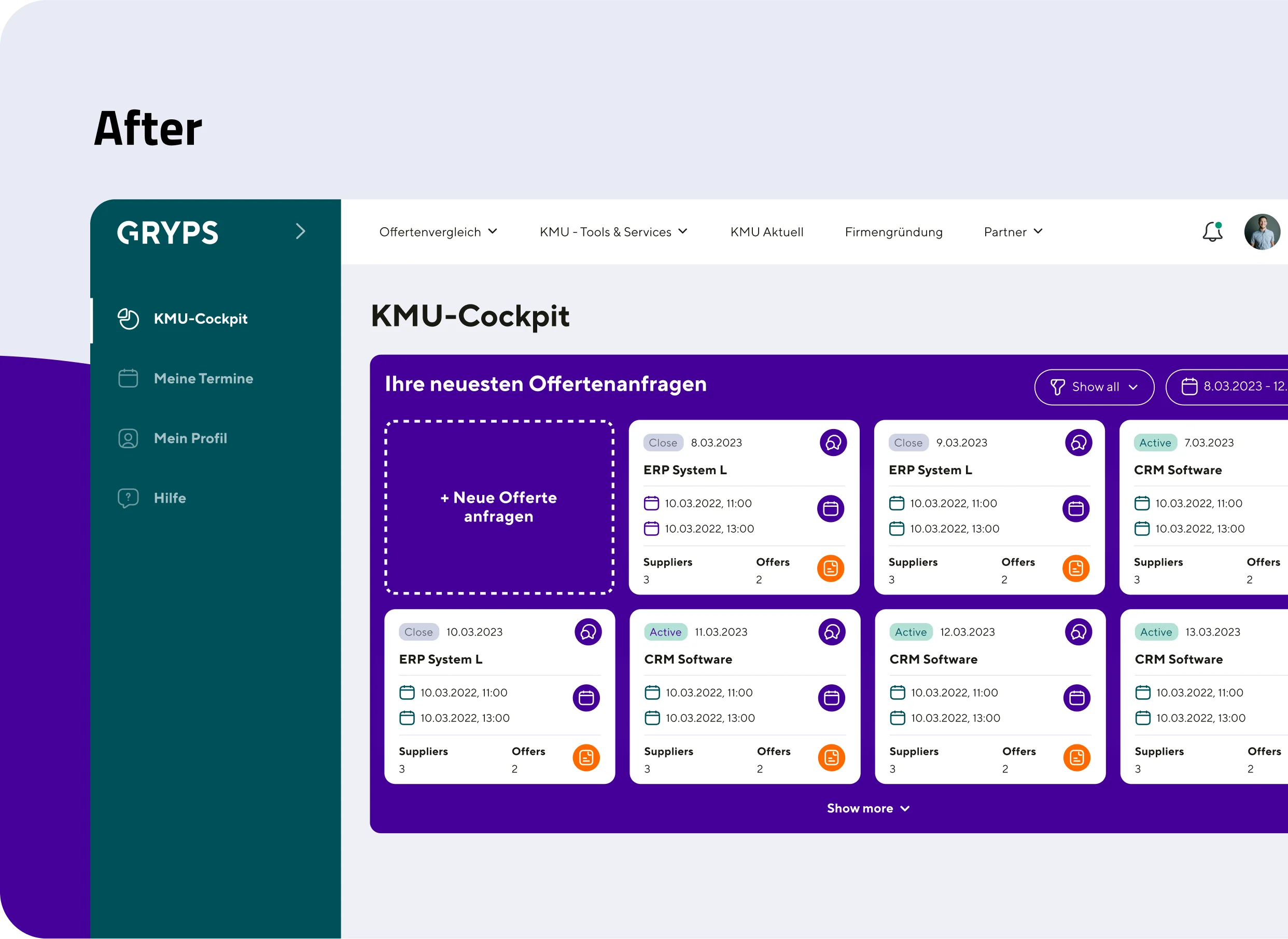Expand KMU - Tools & Services dropdown
Viewport: 1288px width, 939px height.
point(613,232)
